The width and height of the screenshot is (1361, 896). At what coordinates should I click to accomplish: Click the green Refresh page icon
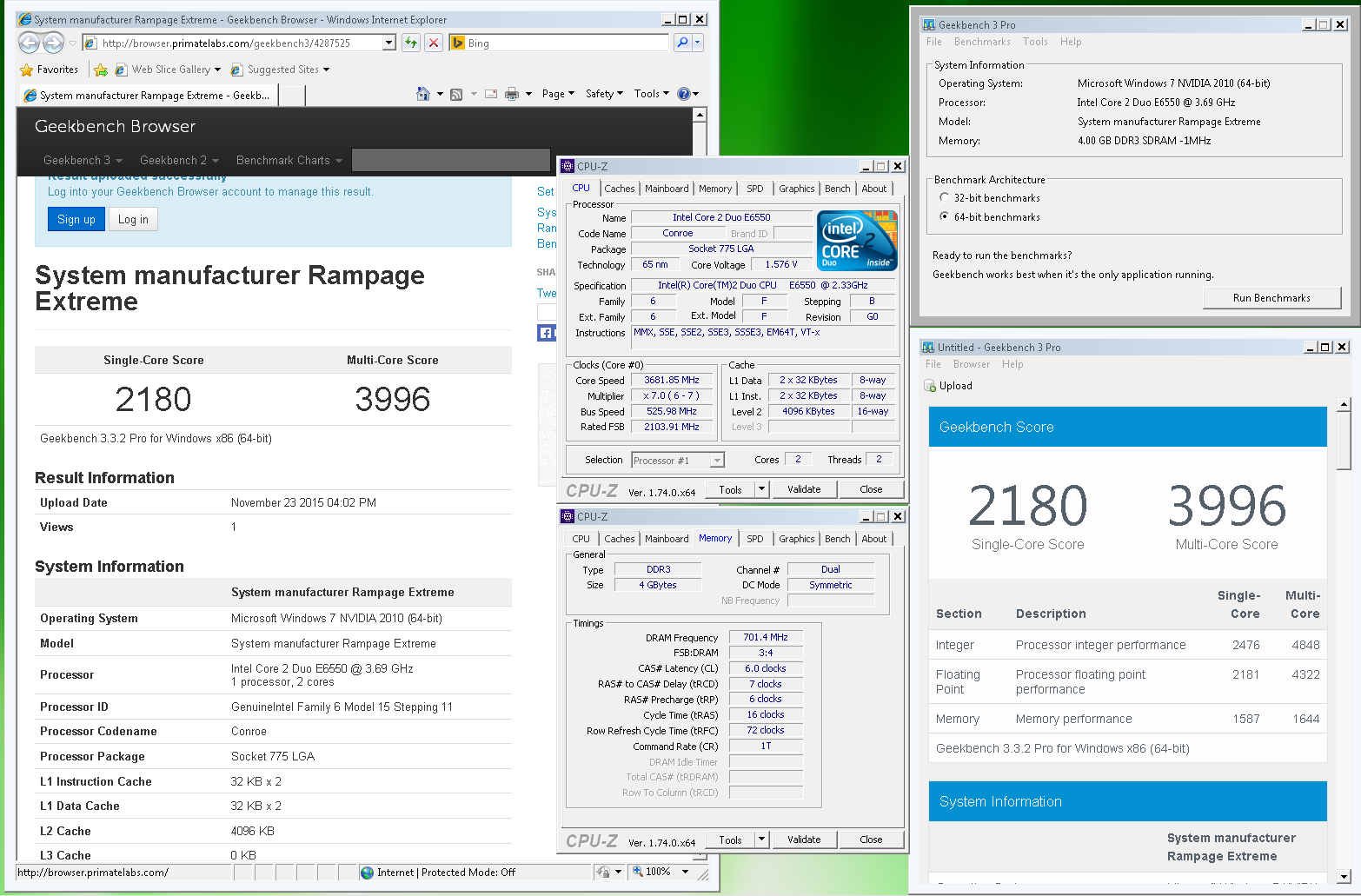tap(411, 43)
